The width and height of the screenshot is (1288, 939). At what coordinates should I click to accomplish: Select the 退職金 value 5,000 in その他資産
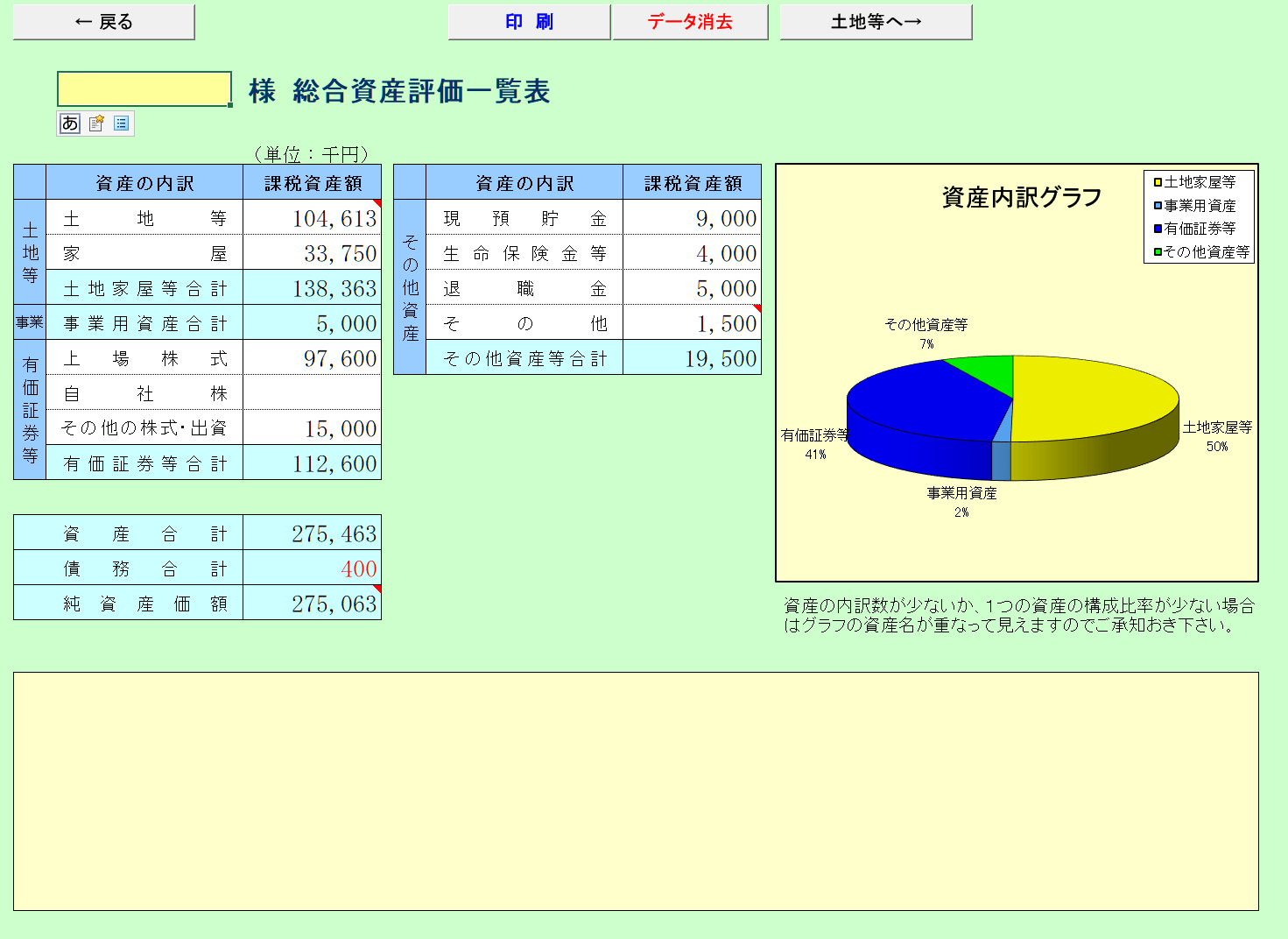692,287
